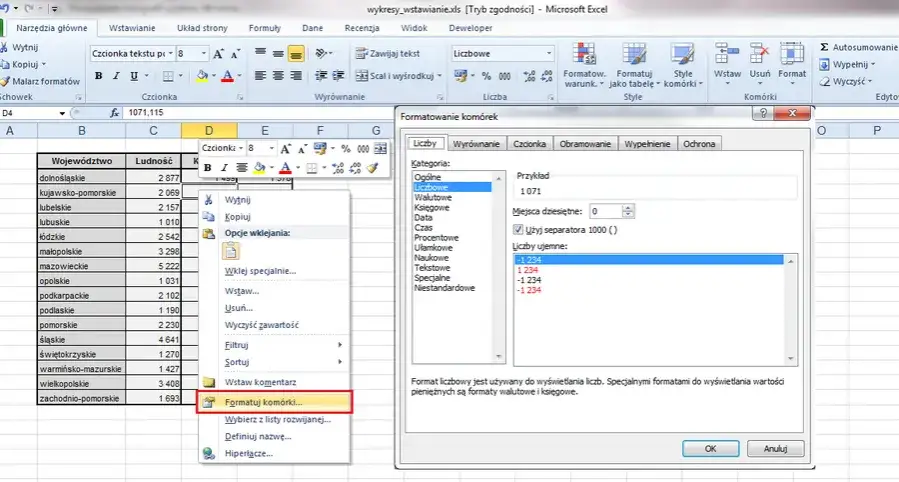Apply percent style from the Liczba group
The image size is (899, 482).
pyautogui.click(x=487, y=75)
